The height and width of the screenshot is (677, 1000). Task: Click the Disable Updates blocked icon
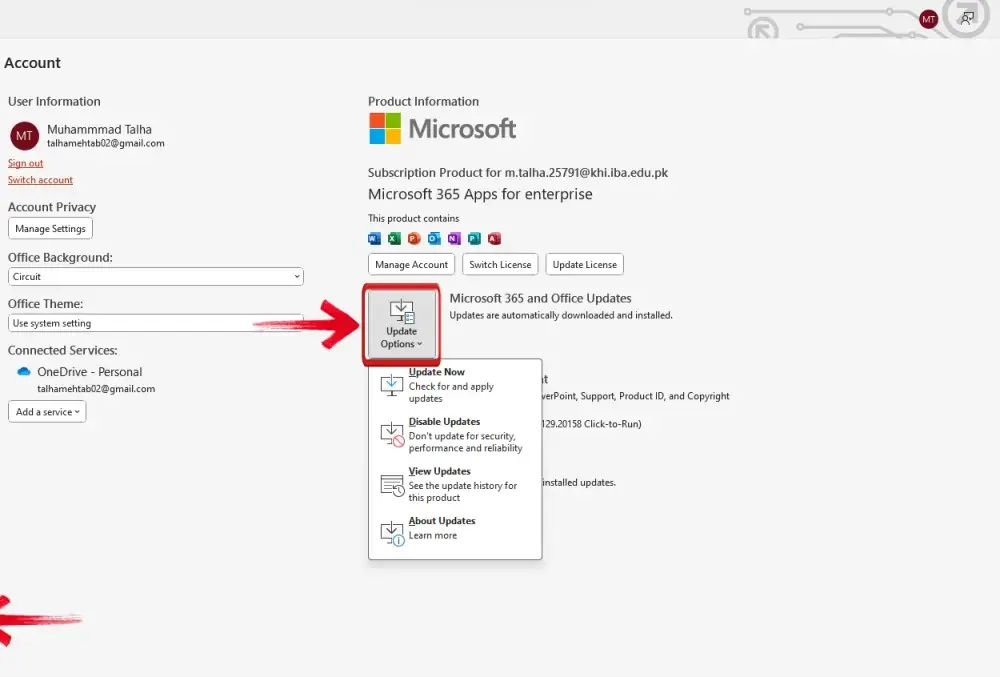point(392,435)
